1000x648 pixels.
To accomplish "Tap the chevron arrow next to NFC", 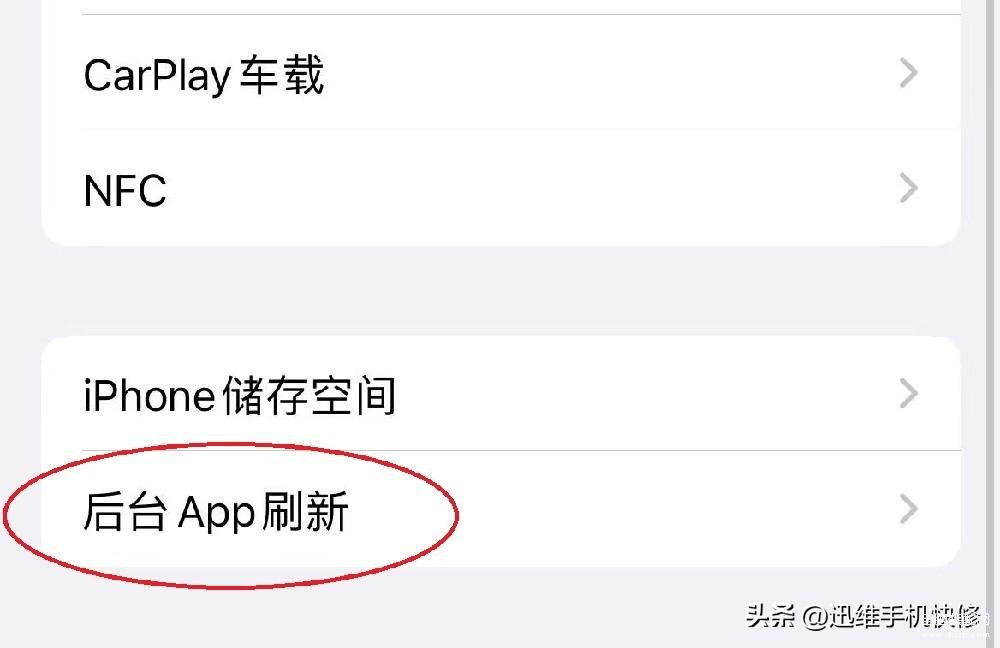I will [x=908, y=188].
